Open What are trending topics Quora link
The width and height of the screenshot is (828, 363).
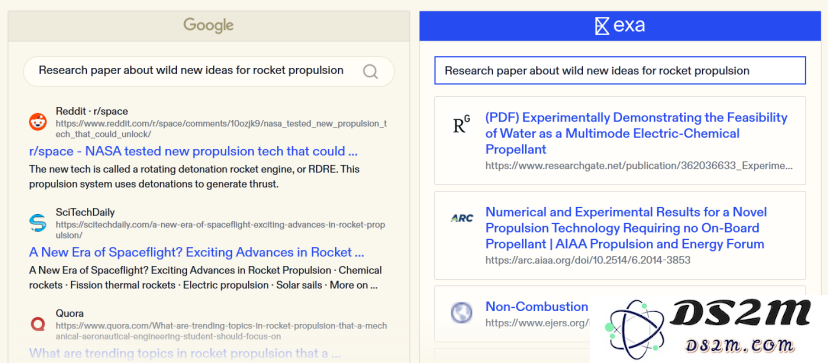[x=184, y=353]
